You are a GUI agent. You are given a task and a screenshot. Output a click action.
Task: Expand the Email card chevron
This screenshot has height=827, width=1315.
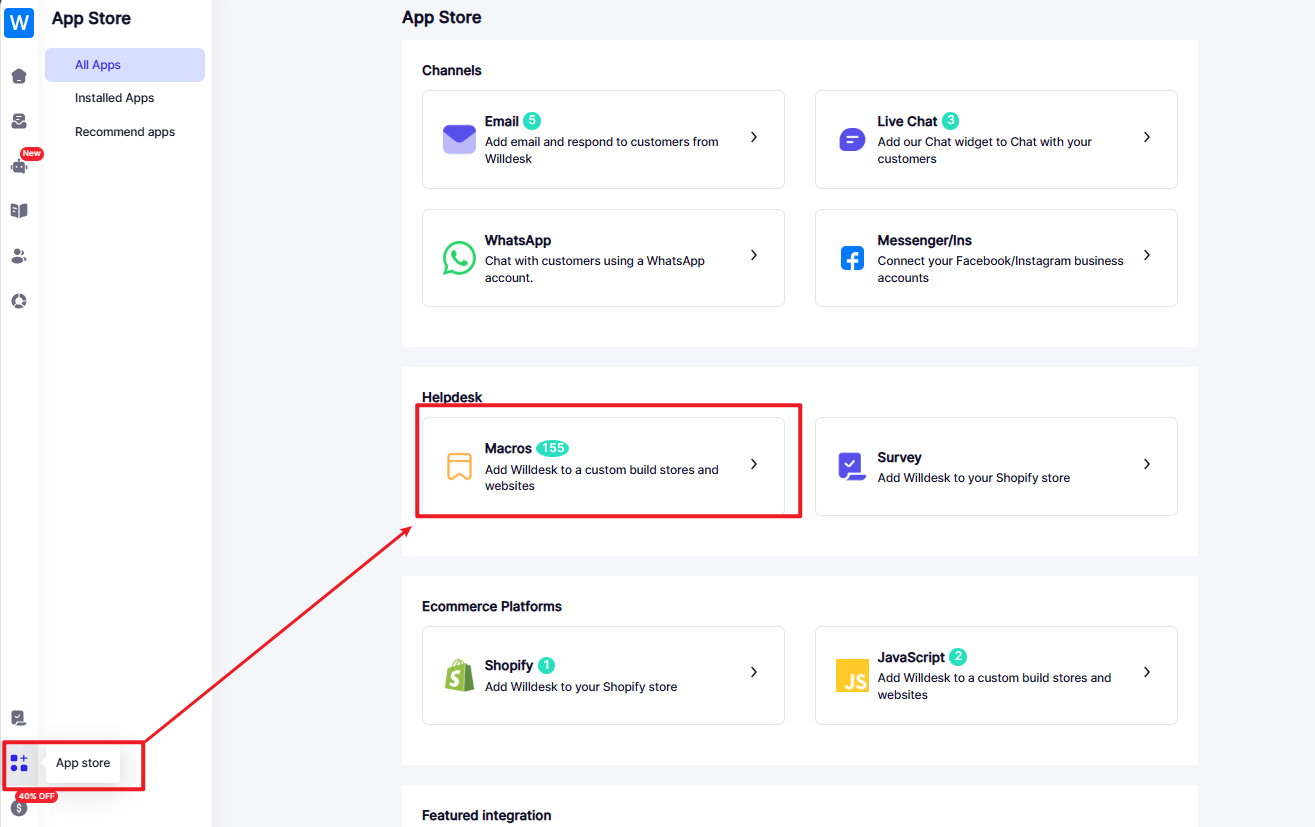pos(754,137)
